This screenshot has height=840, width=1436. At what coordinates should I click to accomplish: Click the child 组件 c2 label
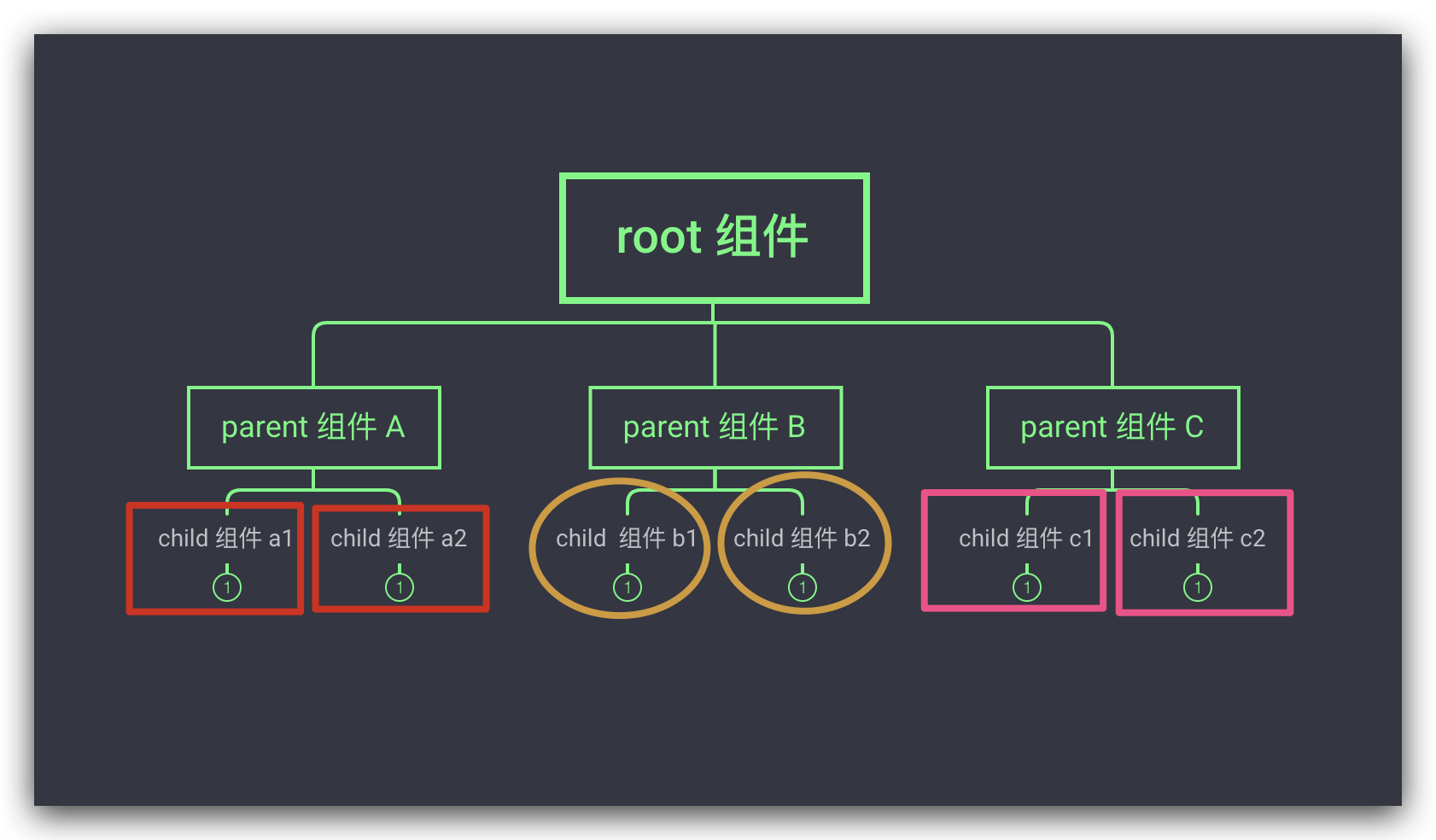pos(1197,539)
